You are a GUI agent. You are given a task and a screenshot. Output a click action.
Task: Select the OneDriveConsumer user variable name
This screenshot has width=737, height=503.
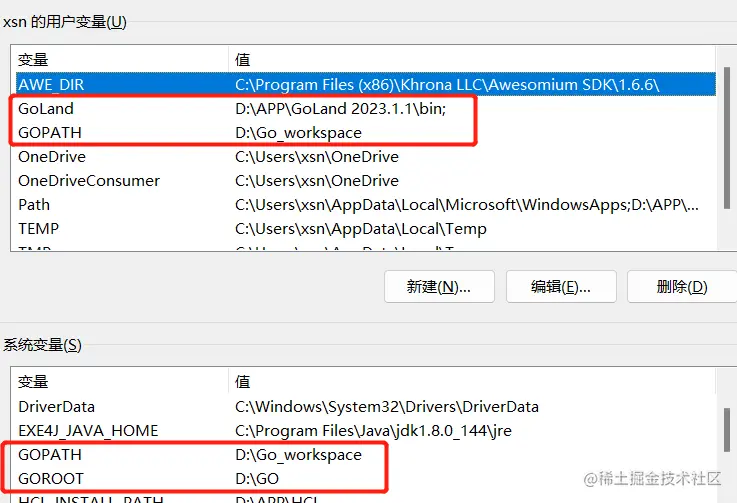89,181
